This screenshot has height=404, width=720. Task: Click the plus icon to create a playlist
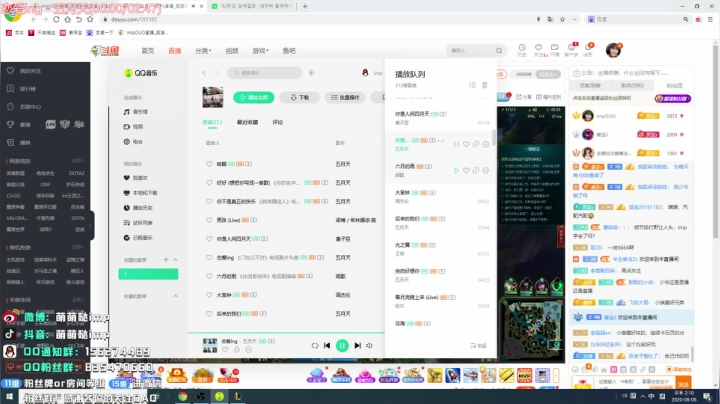(166, 259)
